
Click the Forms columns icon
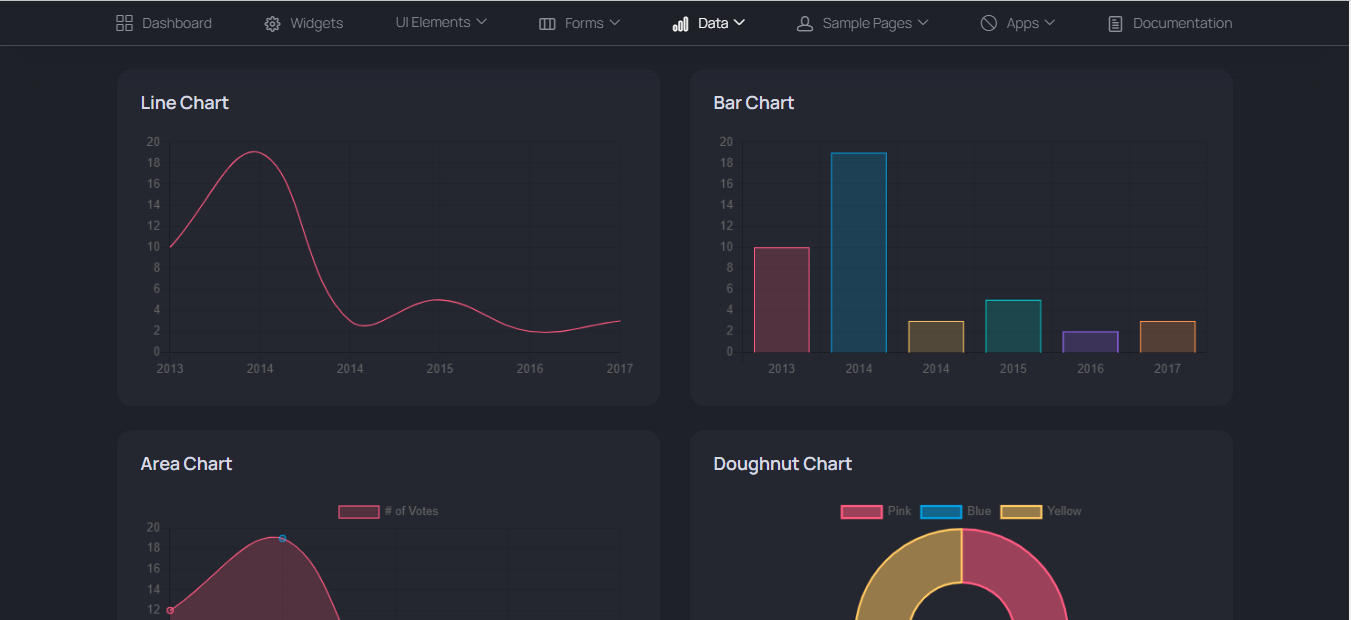[x=547, y=23]
